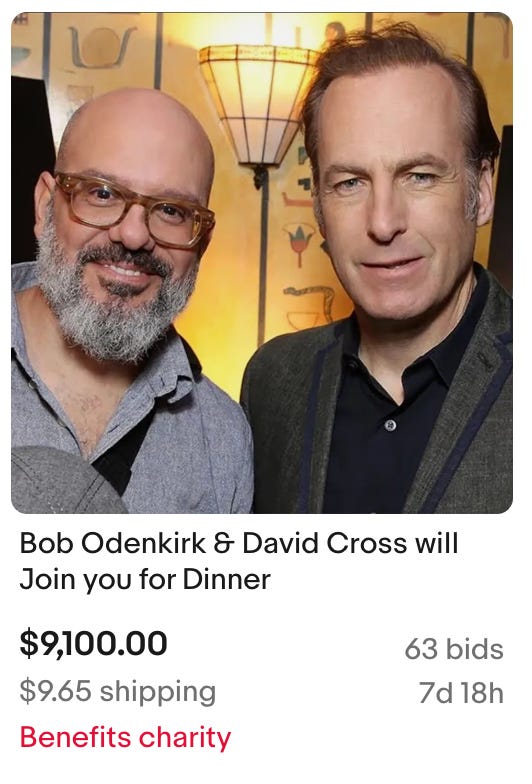Click the ampersand in the listing title
Screen dimensions: 532x784
pos(224,544)
